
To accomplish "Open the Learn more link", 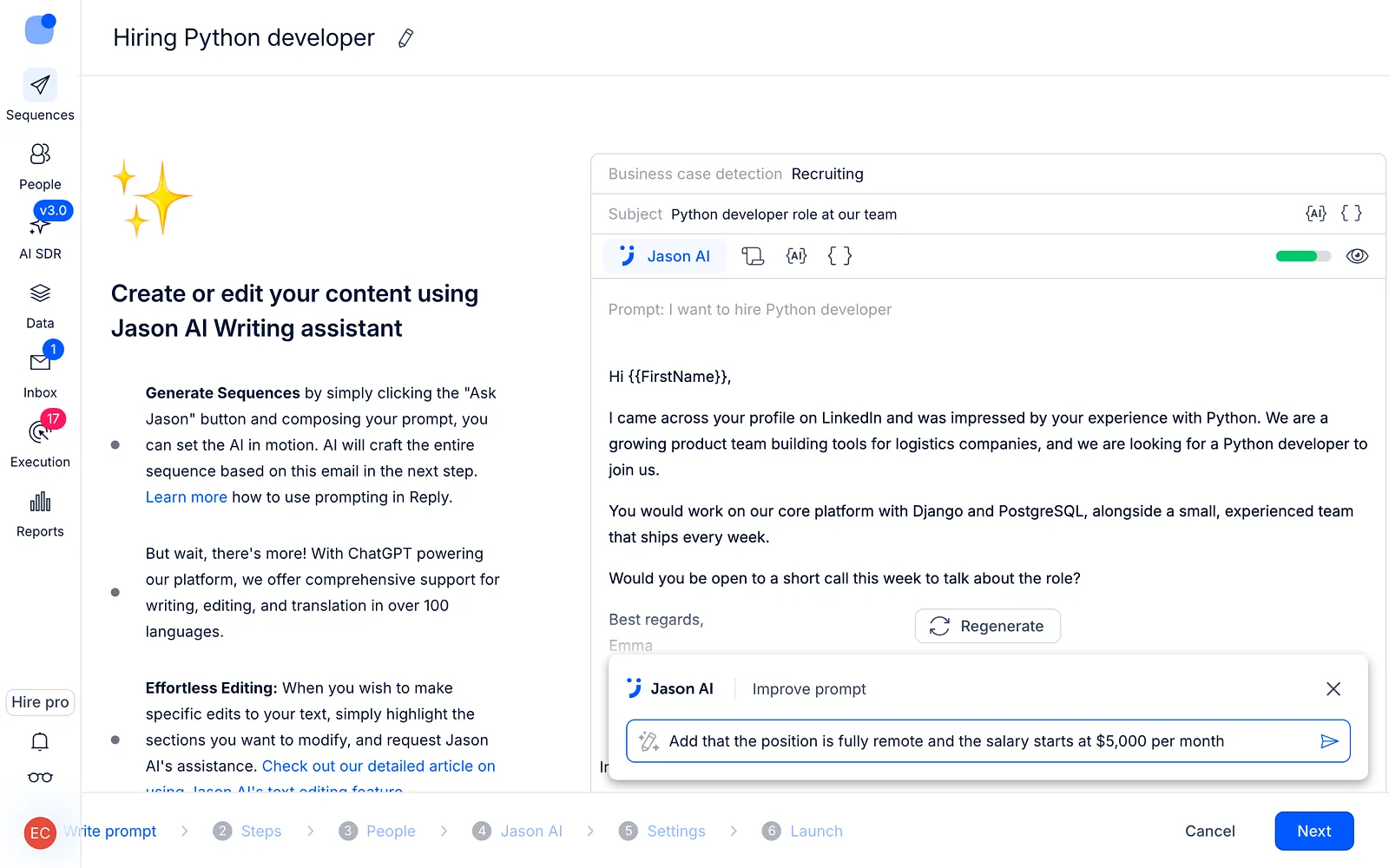I will (186, 497).
